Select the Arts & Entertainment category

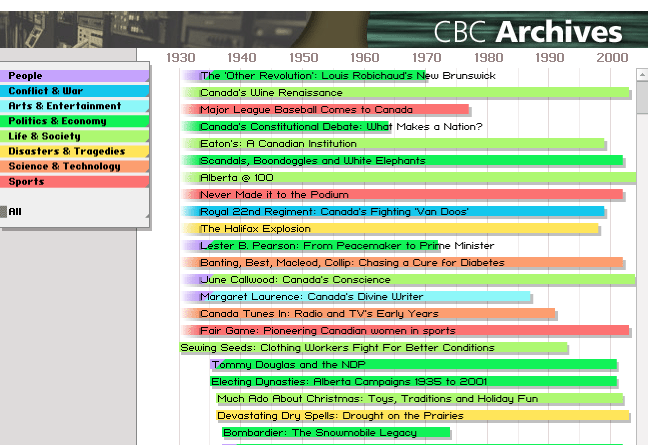click(x=74, y=106)
